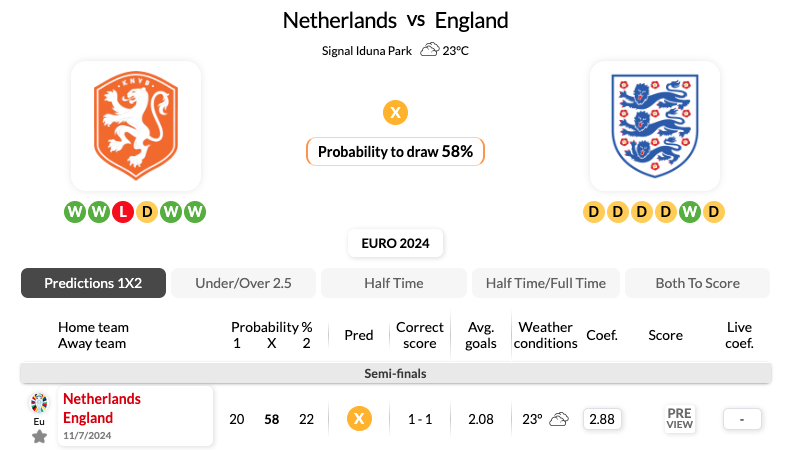Click the Euro 2024 league logo icon

39,403
